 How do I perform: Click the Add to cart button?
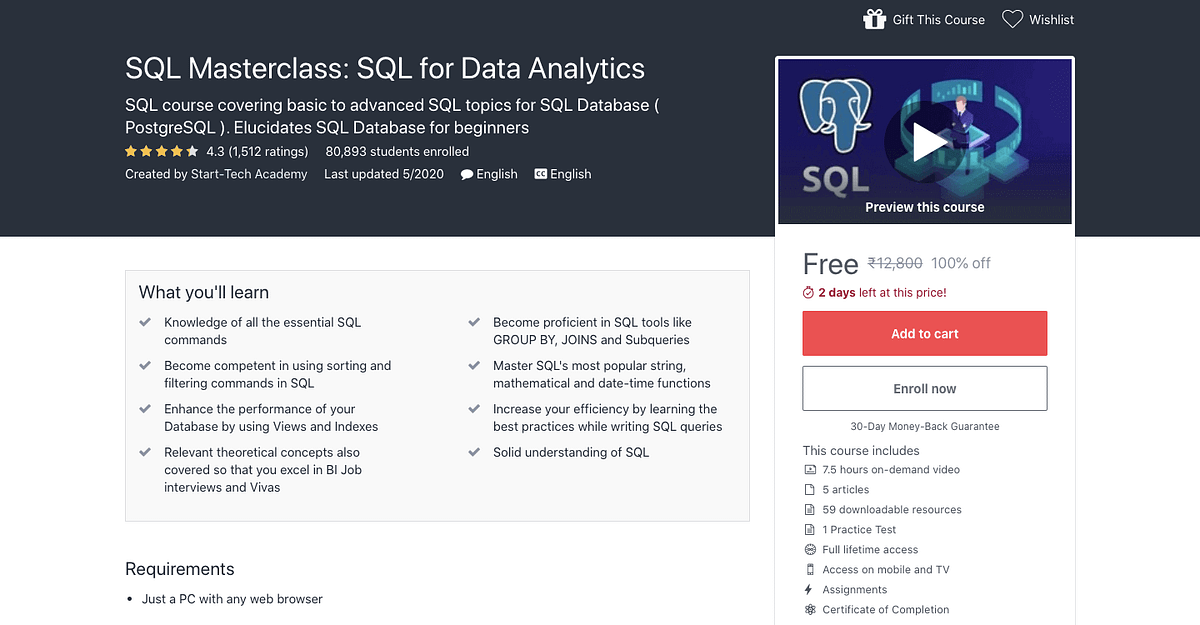tap(924, 333)
